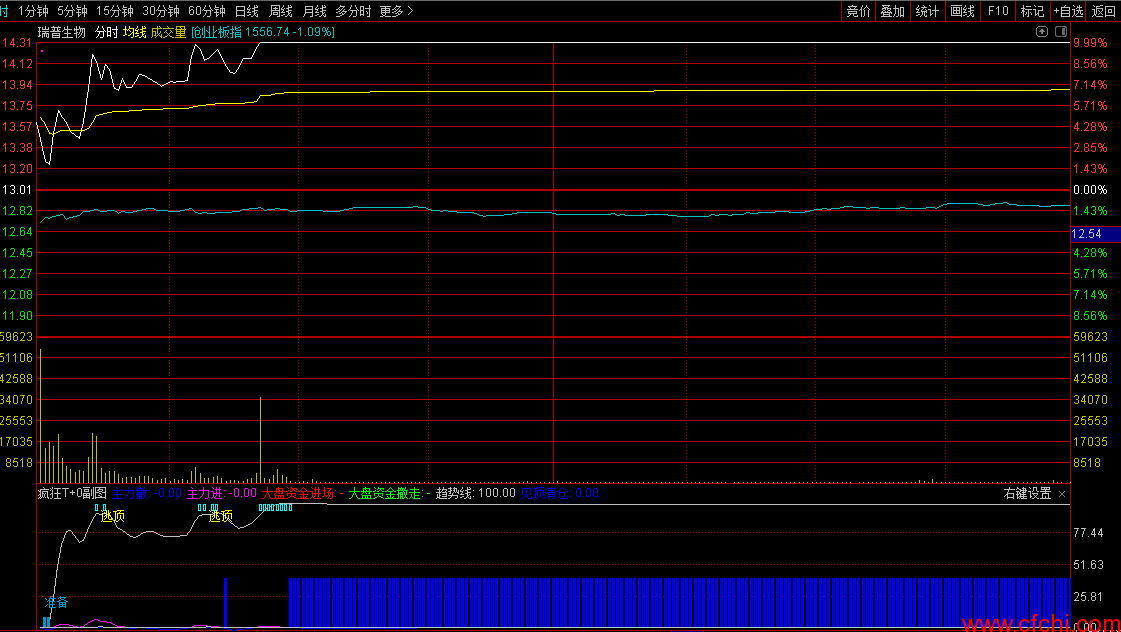Select the 60分钟 chart period
The image size is (1121, 632).
pos(206,11)
